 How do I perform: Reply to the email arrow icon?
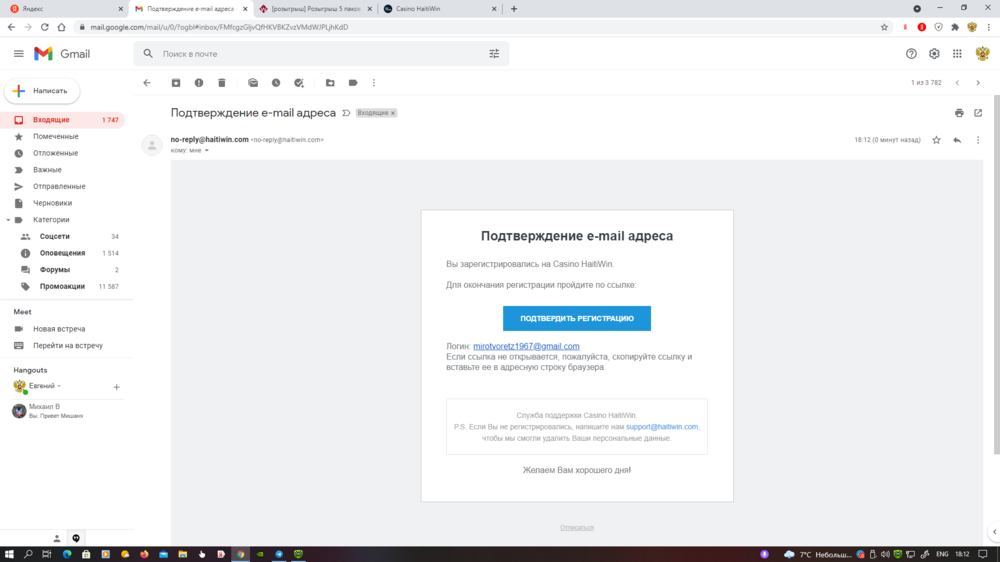957,140
